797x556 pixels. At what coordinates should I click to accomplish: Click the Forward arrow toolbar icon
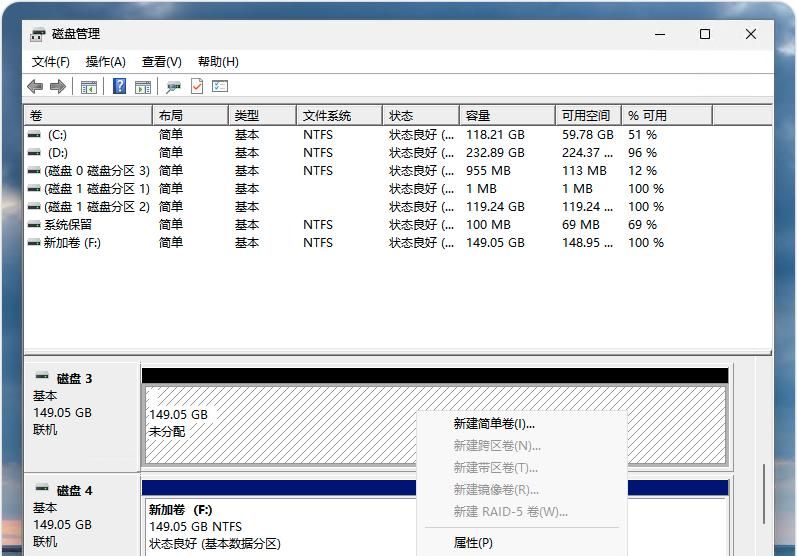click(58, 86)
